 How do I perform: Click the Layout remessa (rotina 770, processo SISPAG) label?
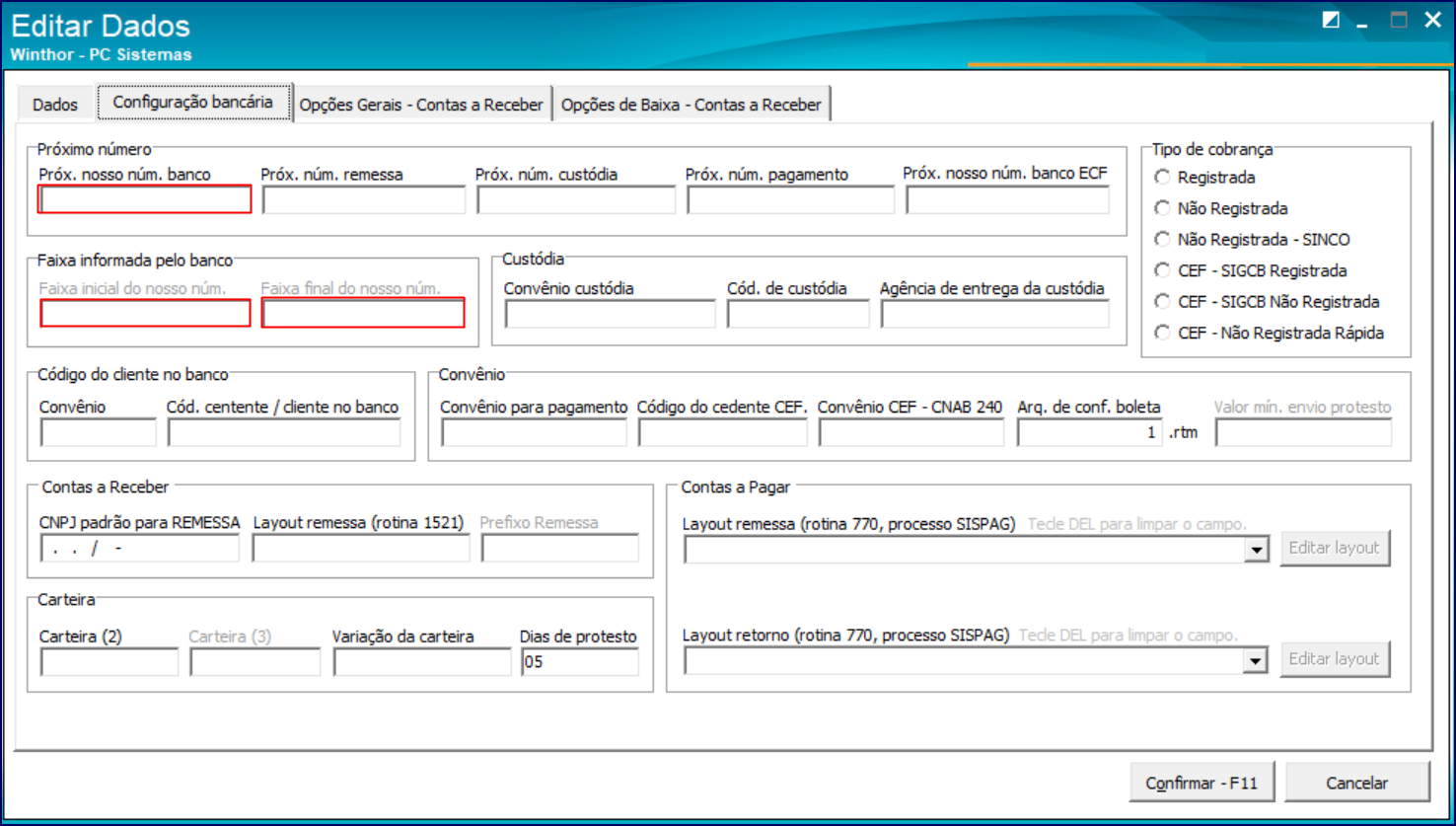848,524
